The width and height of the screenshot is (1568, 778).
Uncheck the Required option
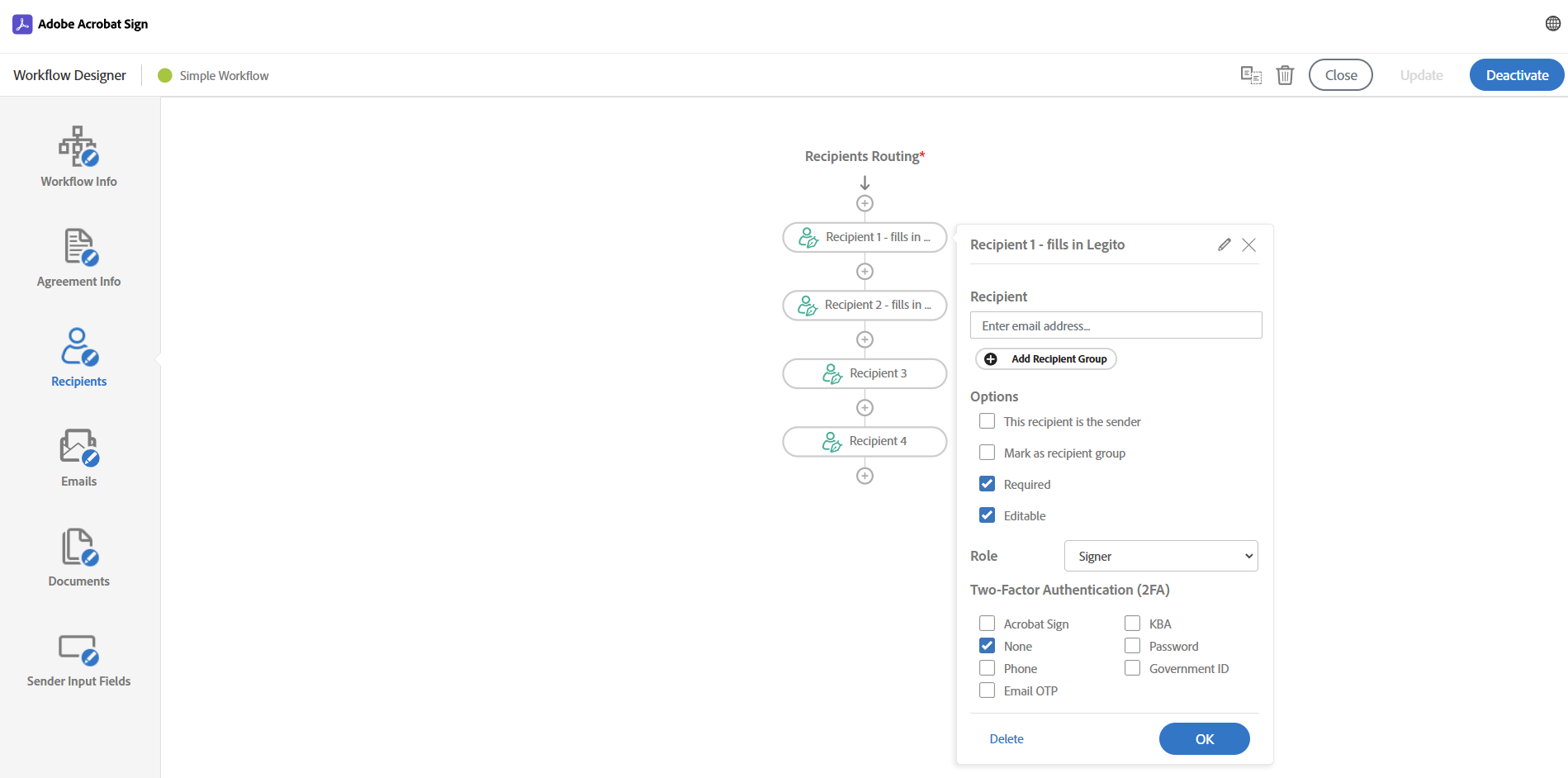click(987, 484)
